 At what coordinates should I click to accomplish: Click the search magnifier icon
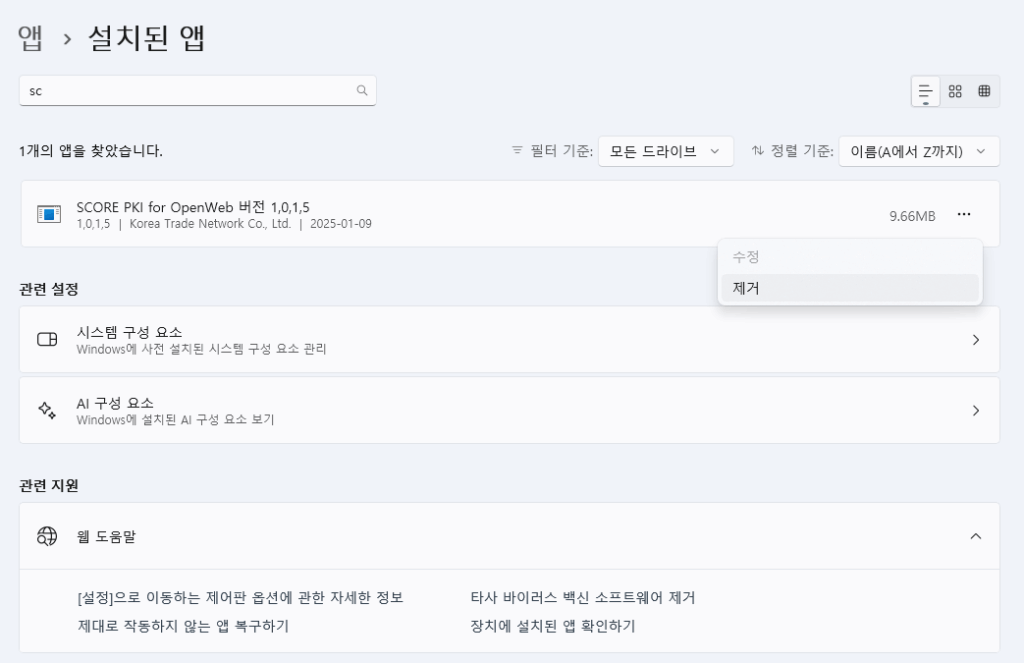tap(362, 90)
